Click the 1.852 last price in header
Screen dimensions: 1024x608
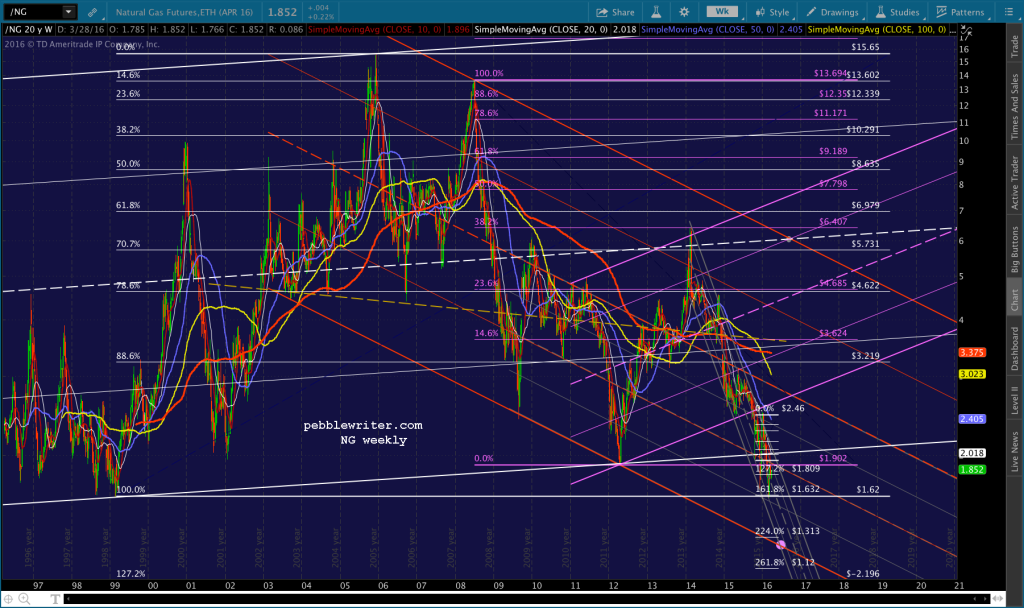pos(282,12)
